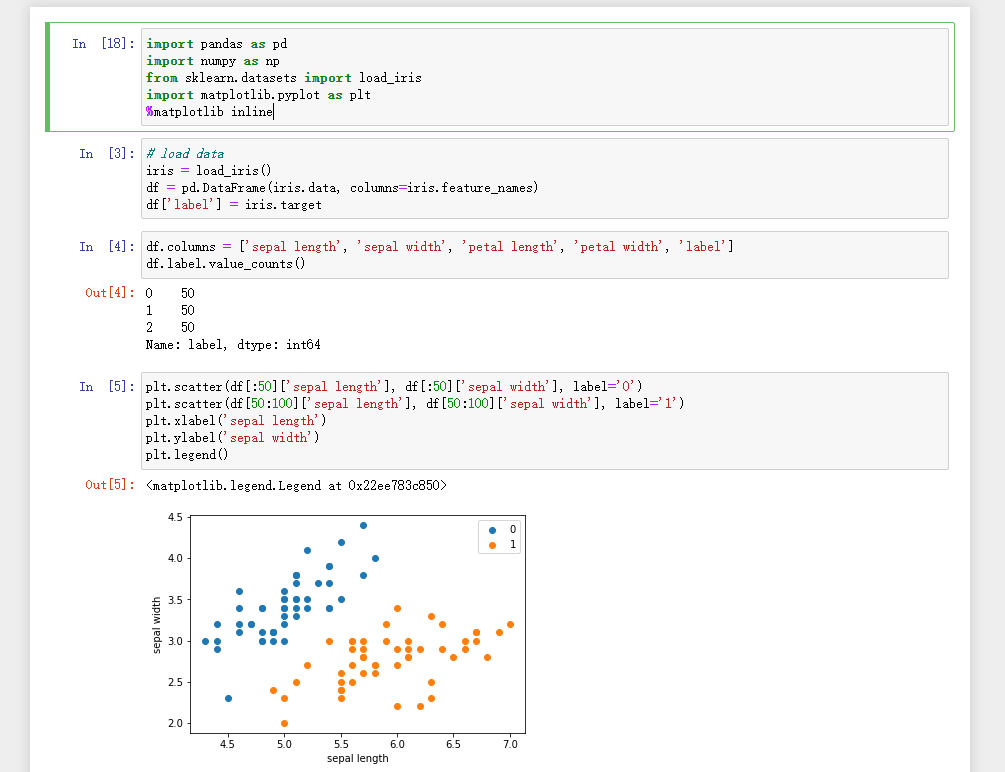Click the 'plt.legend()' line in cell 5
The image size is (1005, 772).
pos(187,454)
